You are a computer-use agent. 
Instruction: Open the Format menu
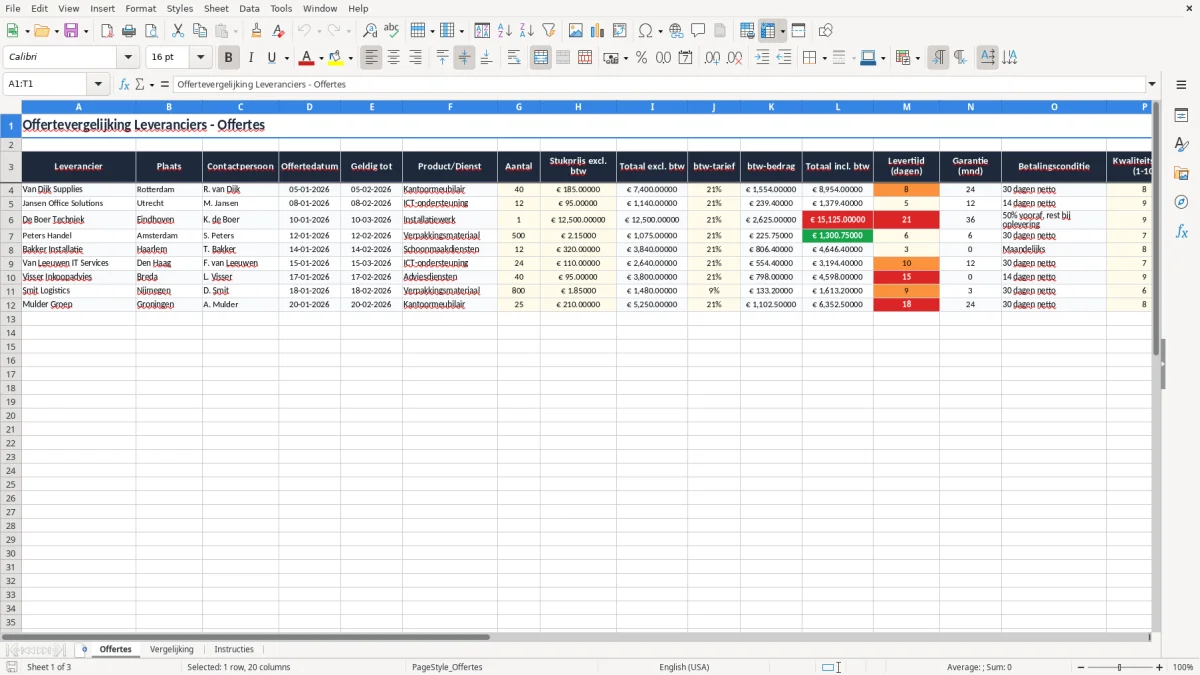(x=140, y=8)
